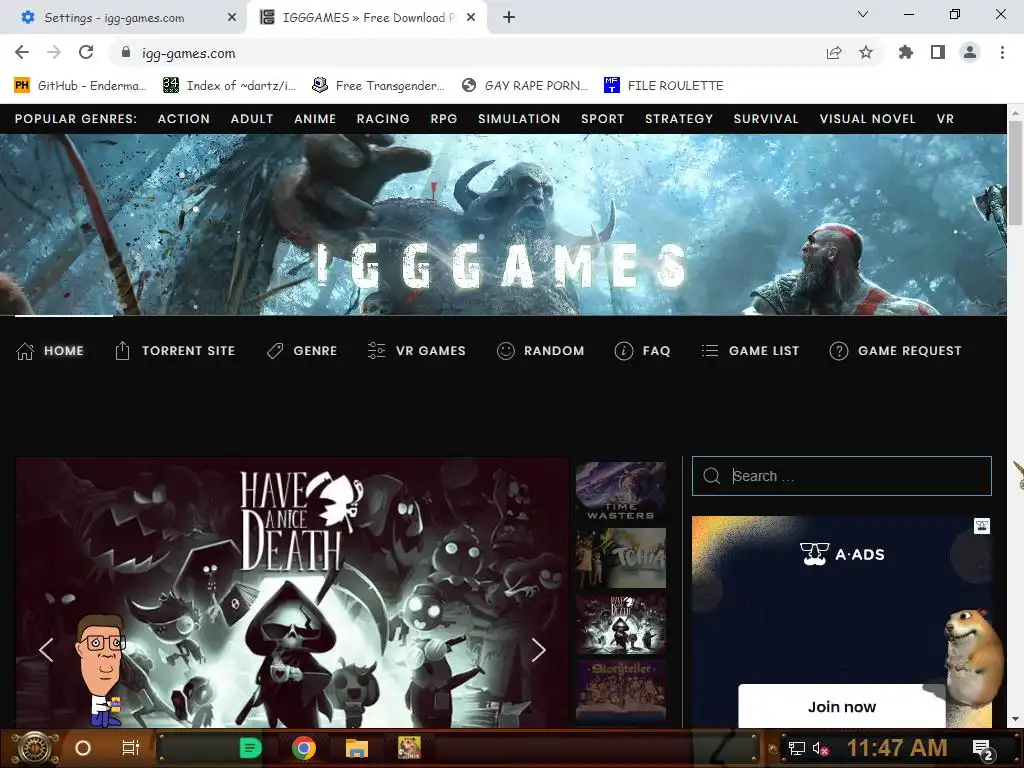Click the A-ADS ad corner icon
The height and width of the screenshot is (768, 1024).
(982, 526)
